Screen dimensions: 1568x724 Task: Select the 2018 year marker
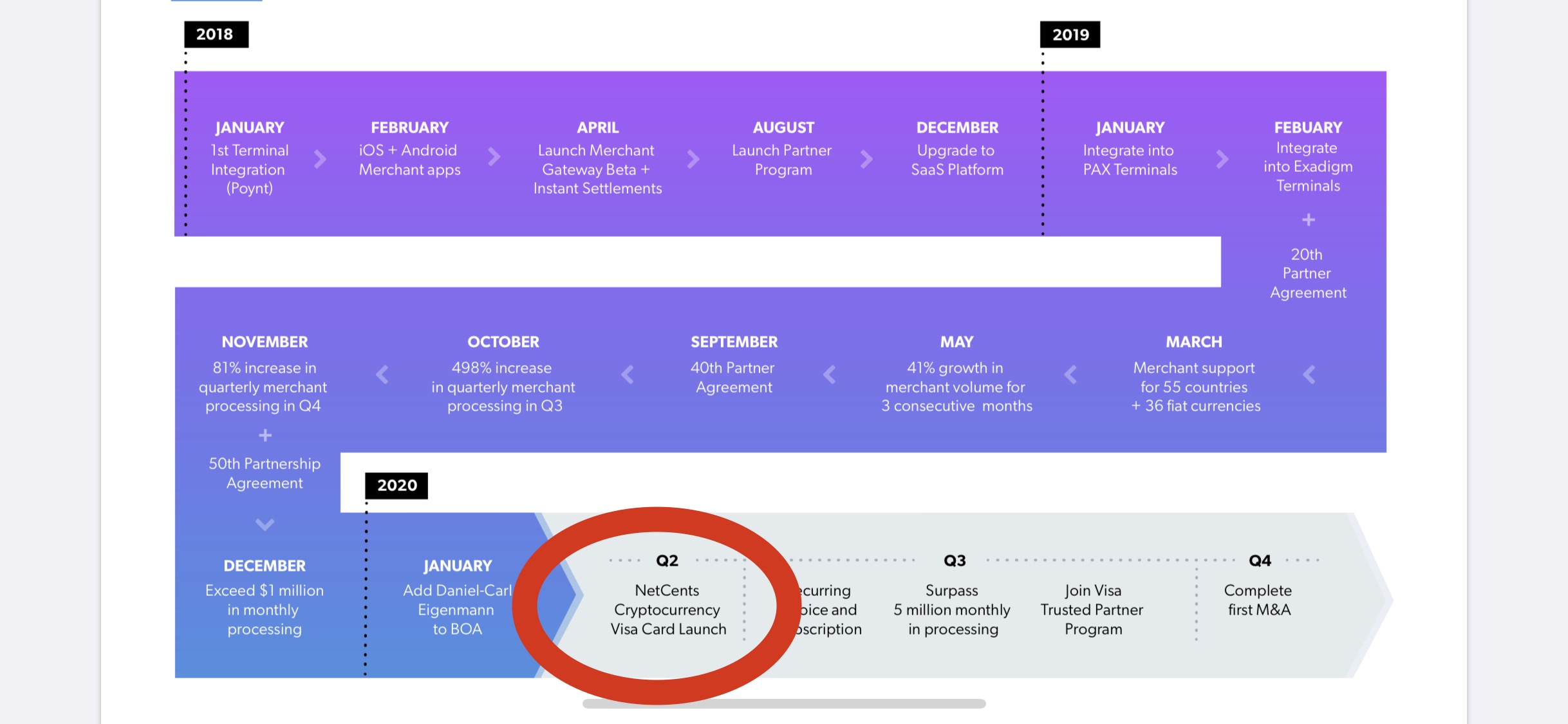click(216, 35)
